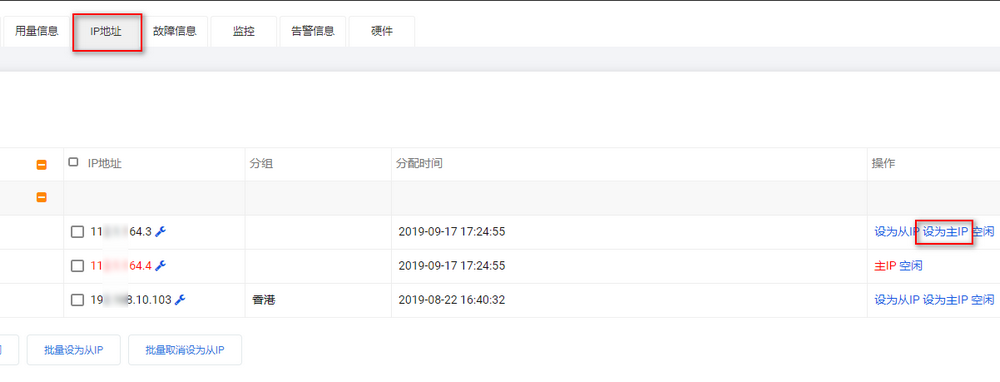The image size is (1000, 382).
Task: Click wrench icon beside IP ending 64.3
Action: pos(161,232)
